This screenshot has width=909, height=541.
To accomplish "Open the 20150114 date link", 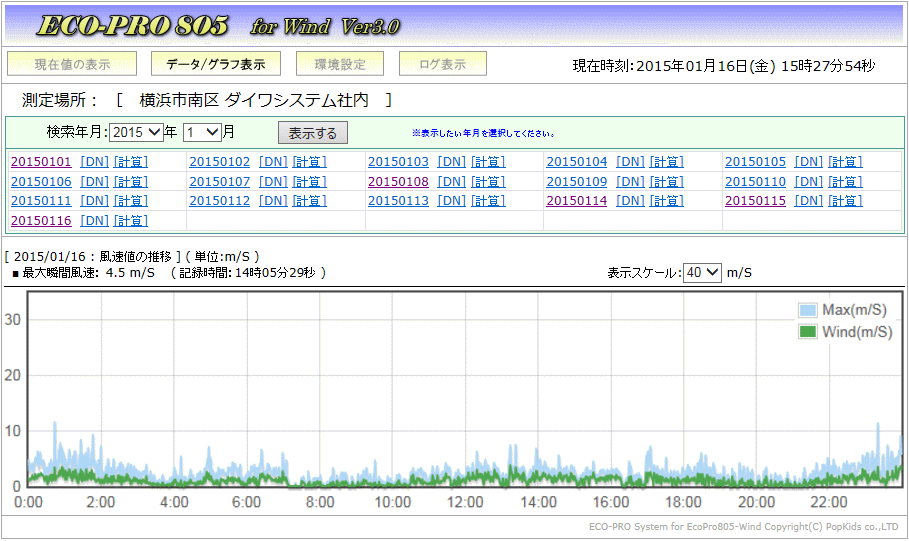I will point(577,201).
